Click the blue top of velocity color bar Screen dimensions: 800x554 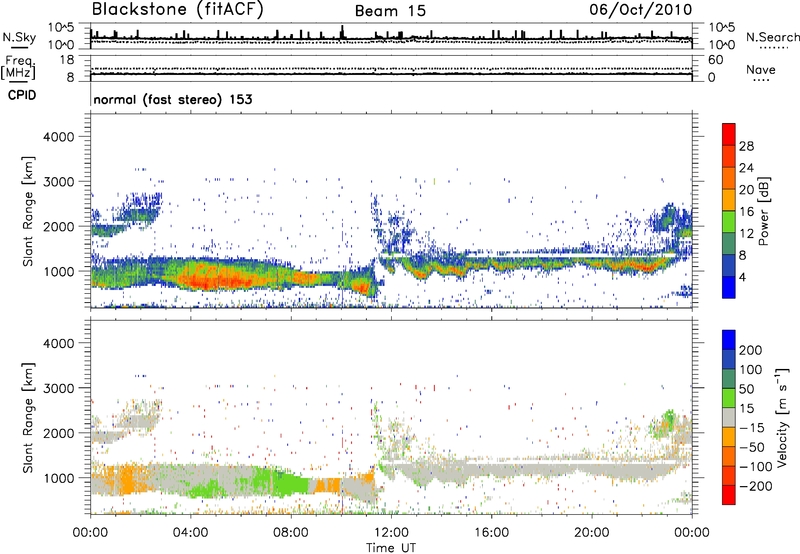[729, 340]
